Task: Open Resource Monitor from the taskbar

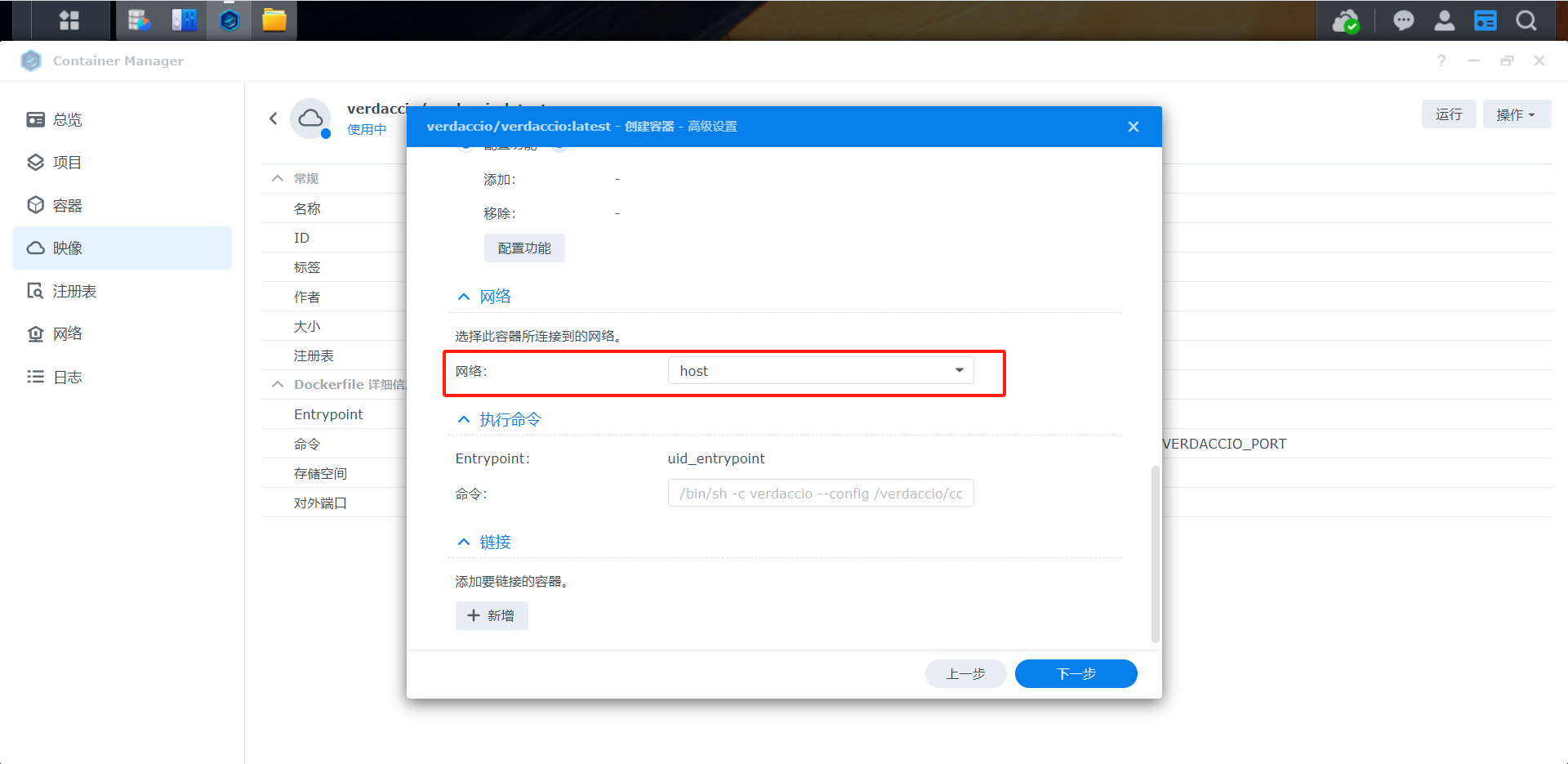Action: point(139,20)
